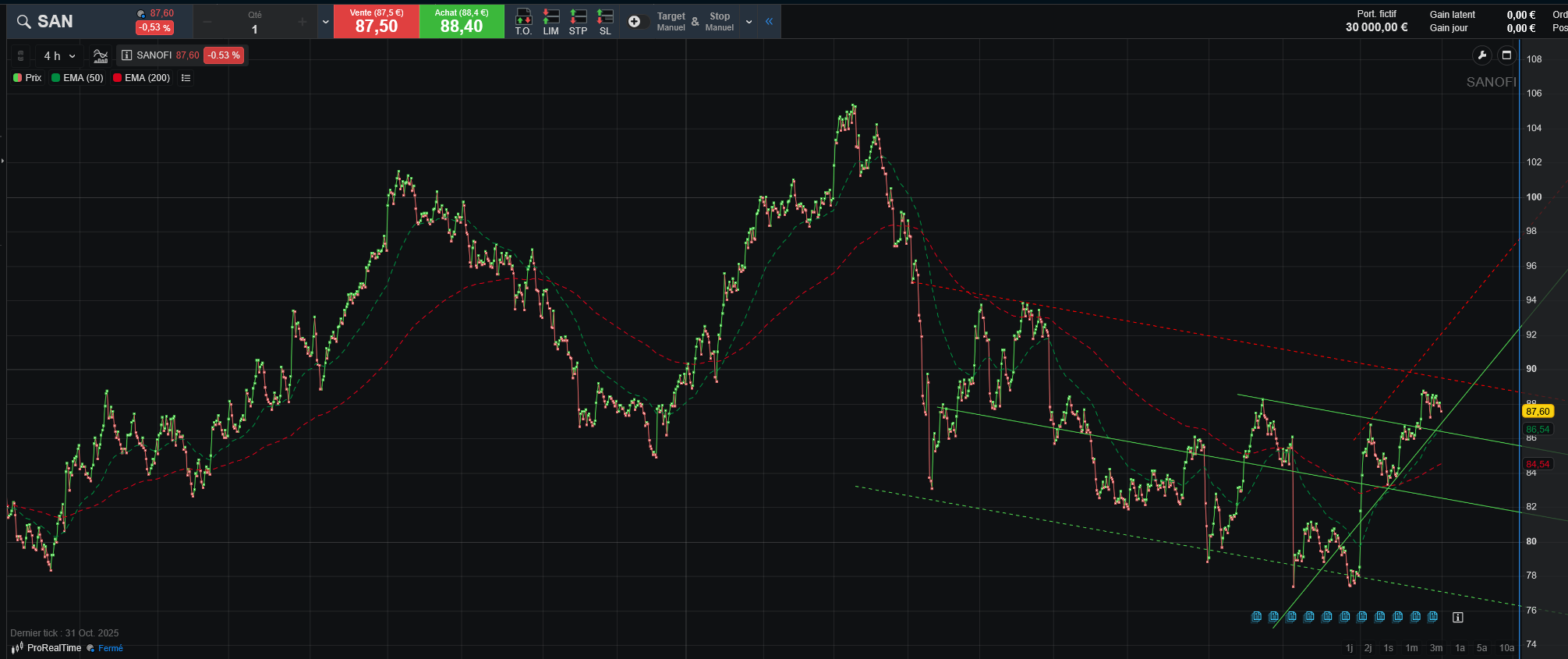The image size is (1568, 659).
Task: Open chart settings with the wrench icon
Action: [x=1481, y=55]
